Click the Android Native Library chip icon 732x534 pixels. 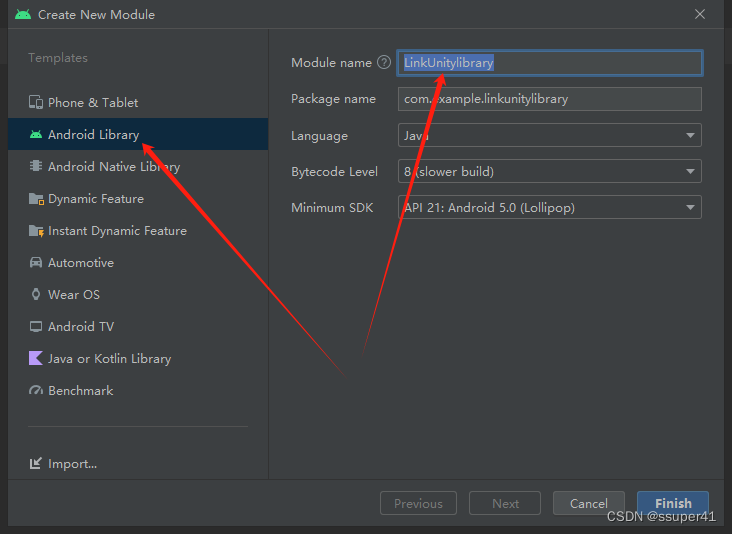coord(36,166)
